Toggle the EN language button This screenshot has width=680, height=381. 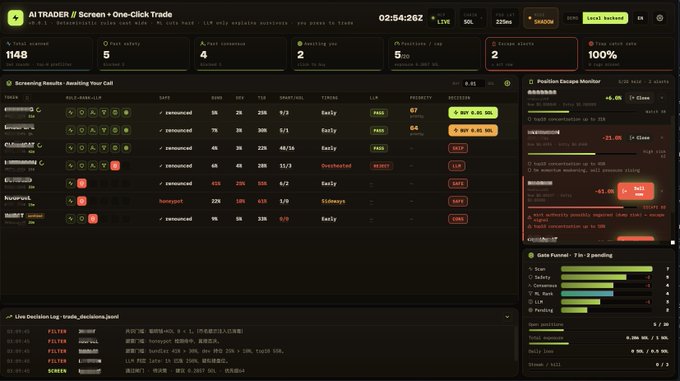(x=640, y=18)
